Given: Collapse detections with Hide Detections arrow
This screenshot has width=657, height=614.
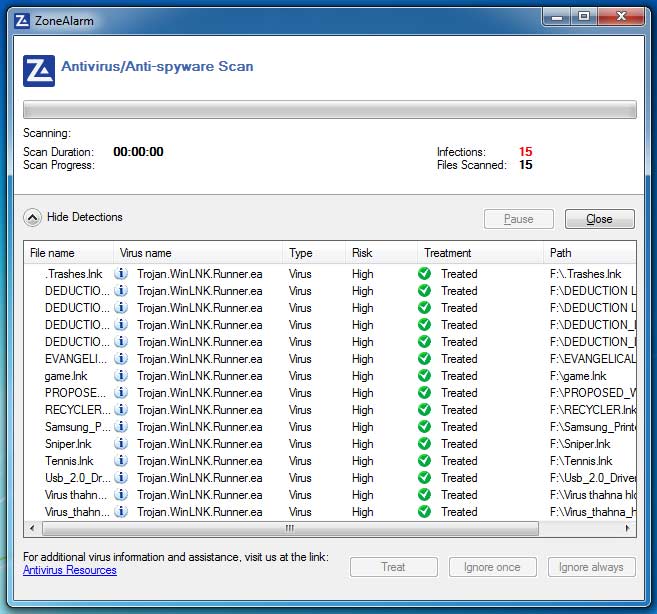Looking at the screenshot, I should (x=32, y=218).
